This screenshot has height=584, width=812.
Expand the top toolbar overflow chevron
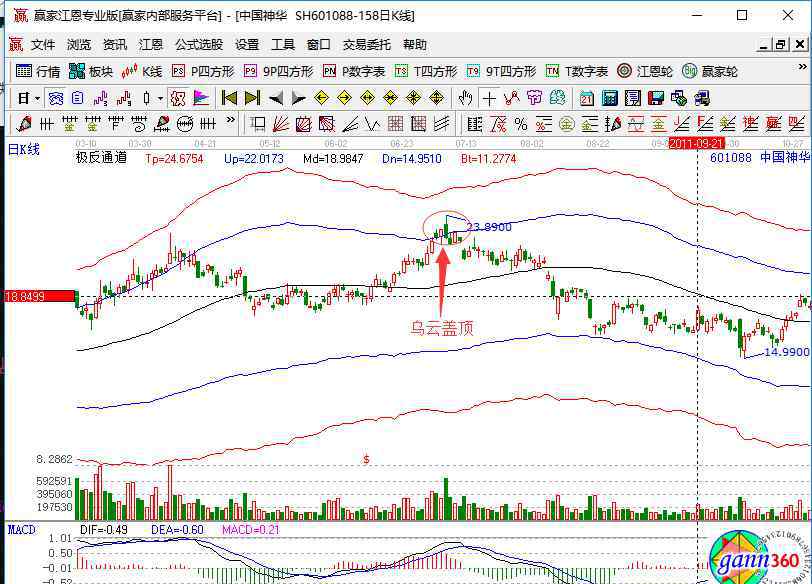pyautogui.click(x=802, y=67)
